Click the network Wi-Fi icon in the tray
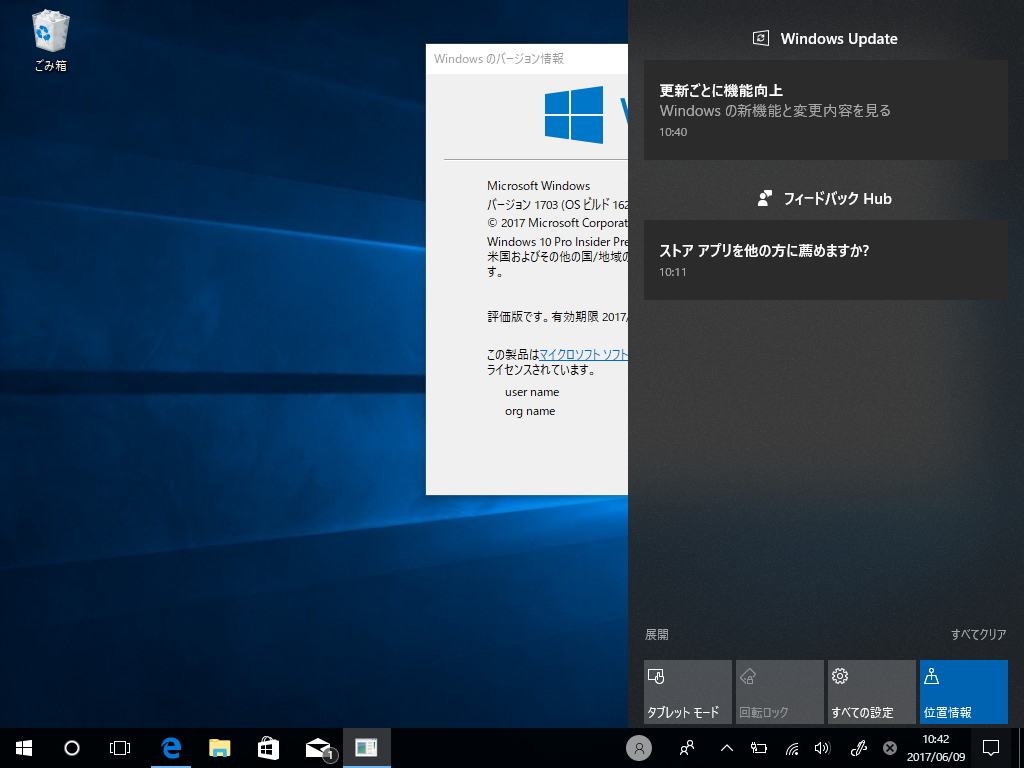The width and height of the screenshot is (1024, 768). (x=792, y=747)
